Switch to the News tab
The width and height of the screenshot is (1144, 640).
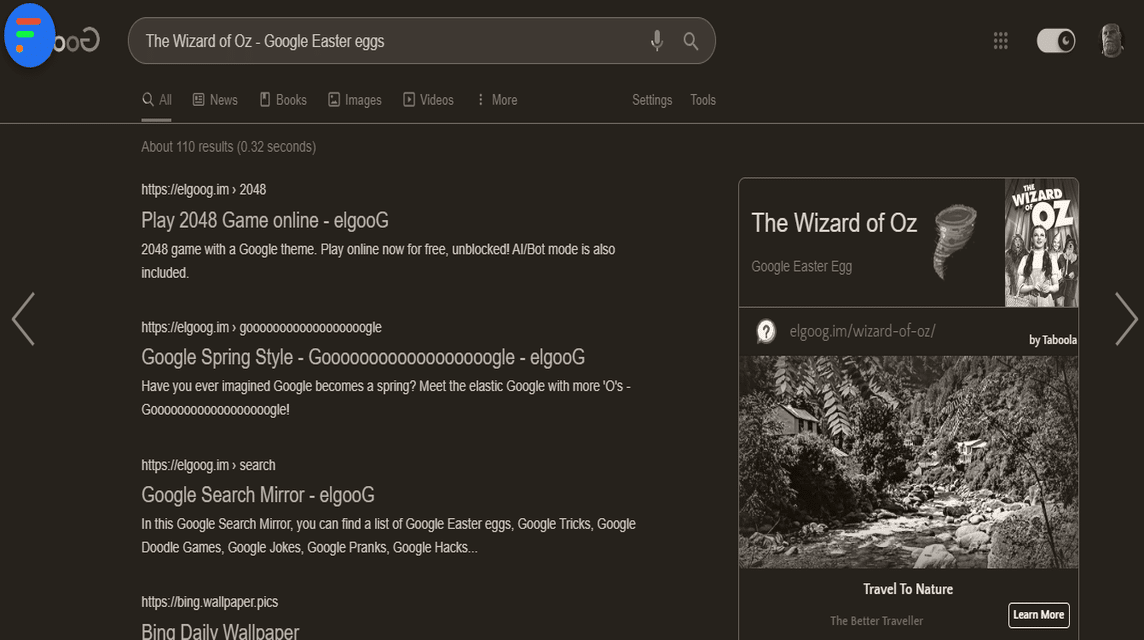click(x=215, y=100)
